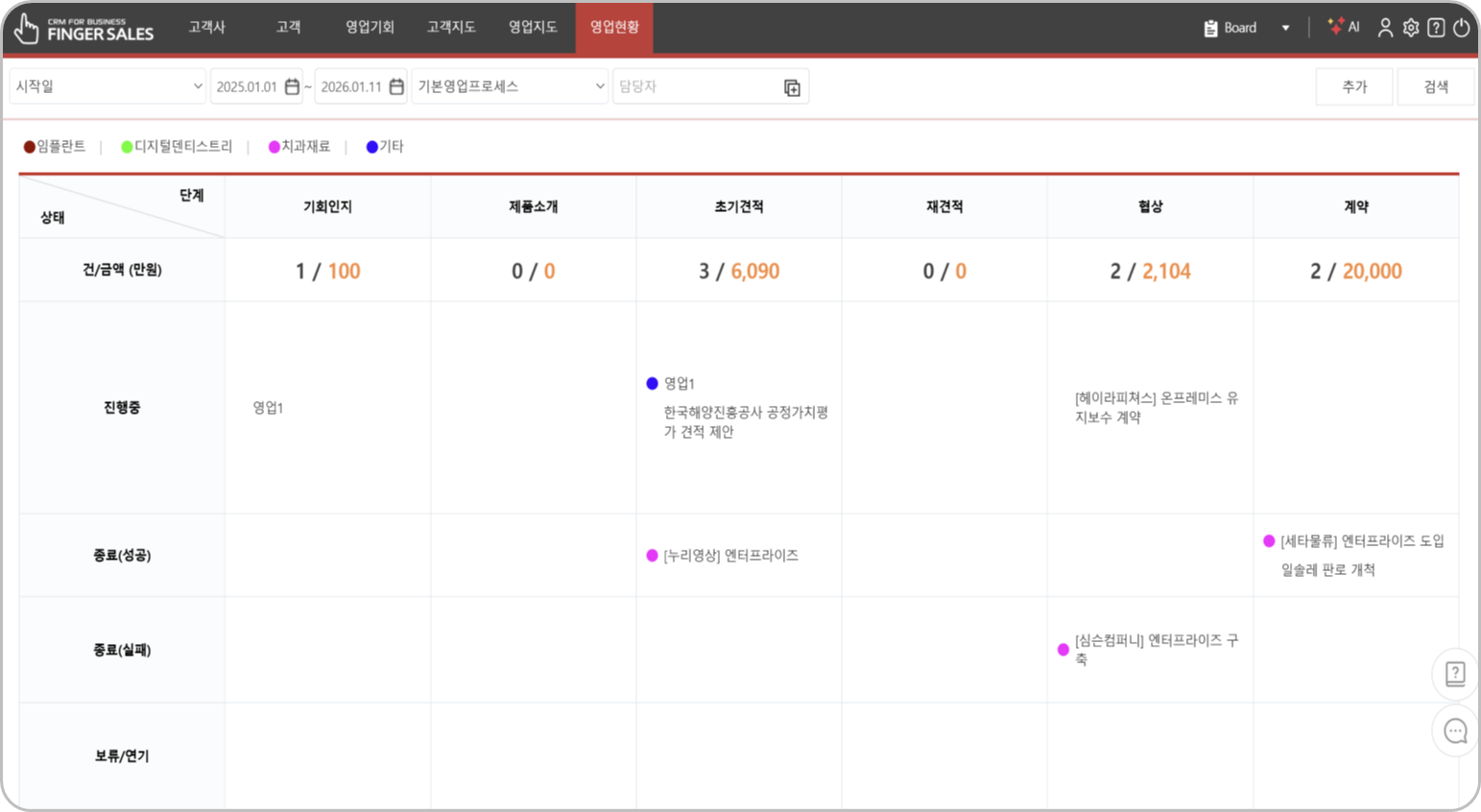Click the Finger Sales logo icon
Viewport: 1481px width, 812px height.
point(27,29)
